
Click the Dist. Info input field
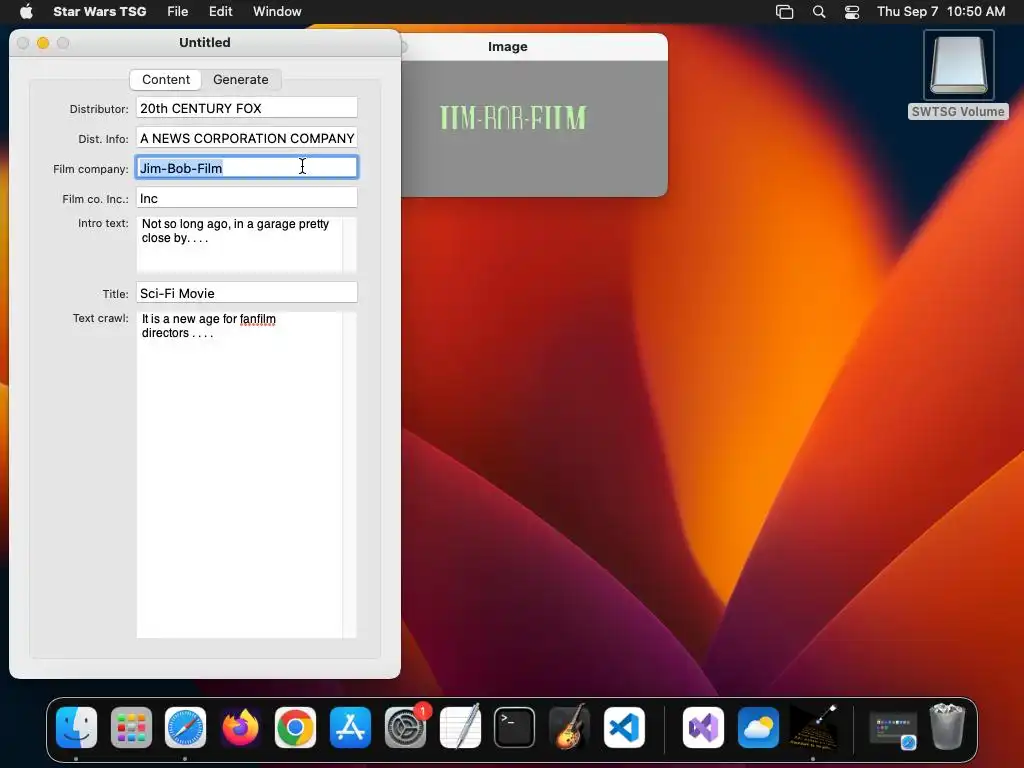[247, 138]
